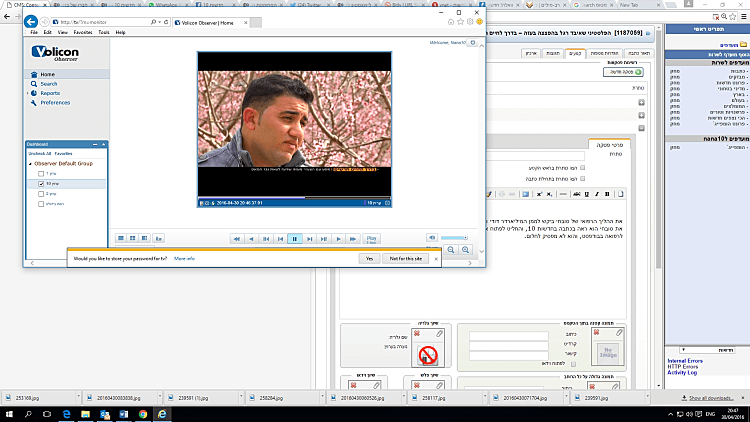This screenshot has height=422, width=750.
Task: Collapse the Observer Default Group tree
Action: tap(29, 162)
